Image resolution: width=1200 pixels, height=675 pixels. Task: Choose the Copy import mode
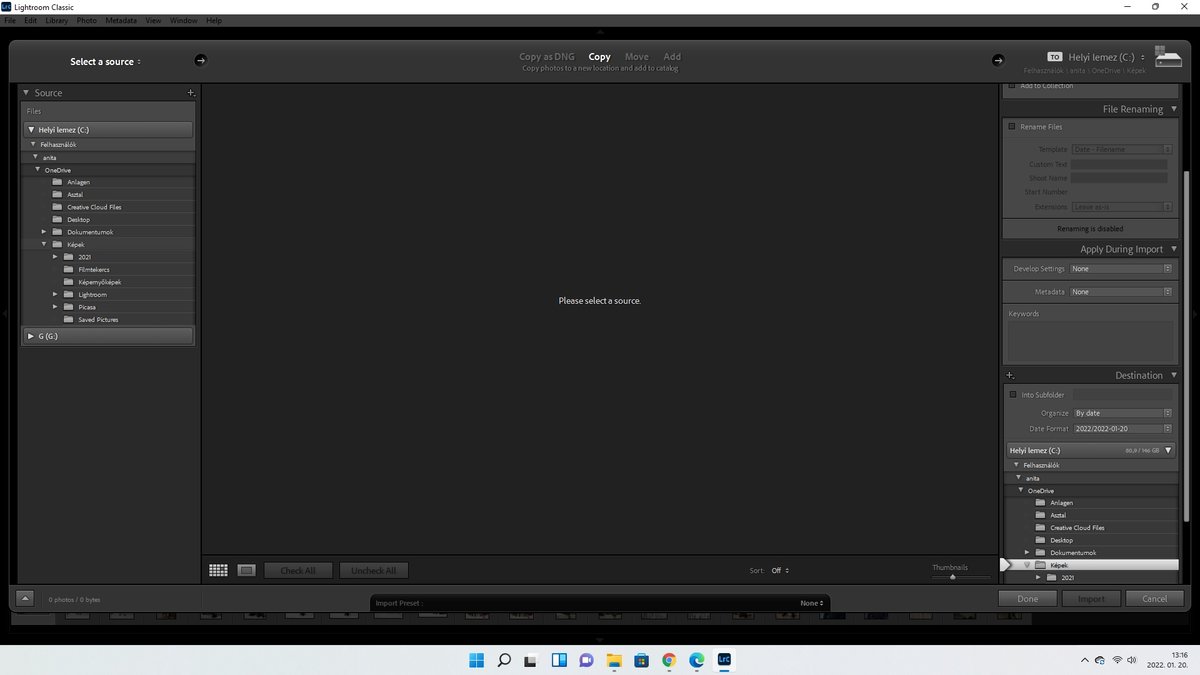click(x=600, y=57)
